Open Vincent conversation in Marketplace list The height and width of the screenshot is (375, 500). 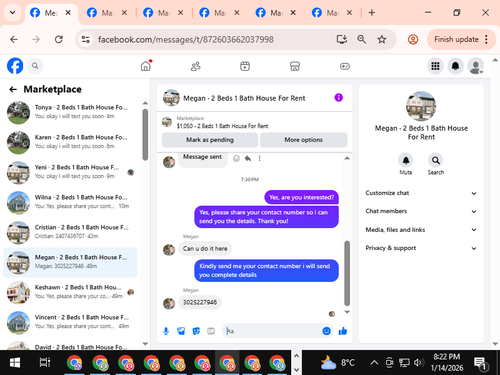[70, 322]
